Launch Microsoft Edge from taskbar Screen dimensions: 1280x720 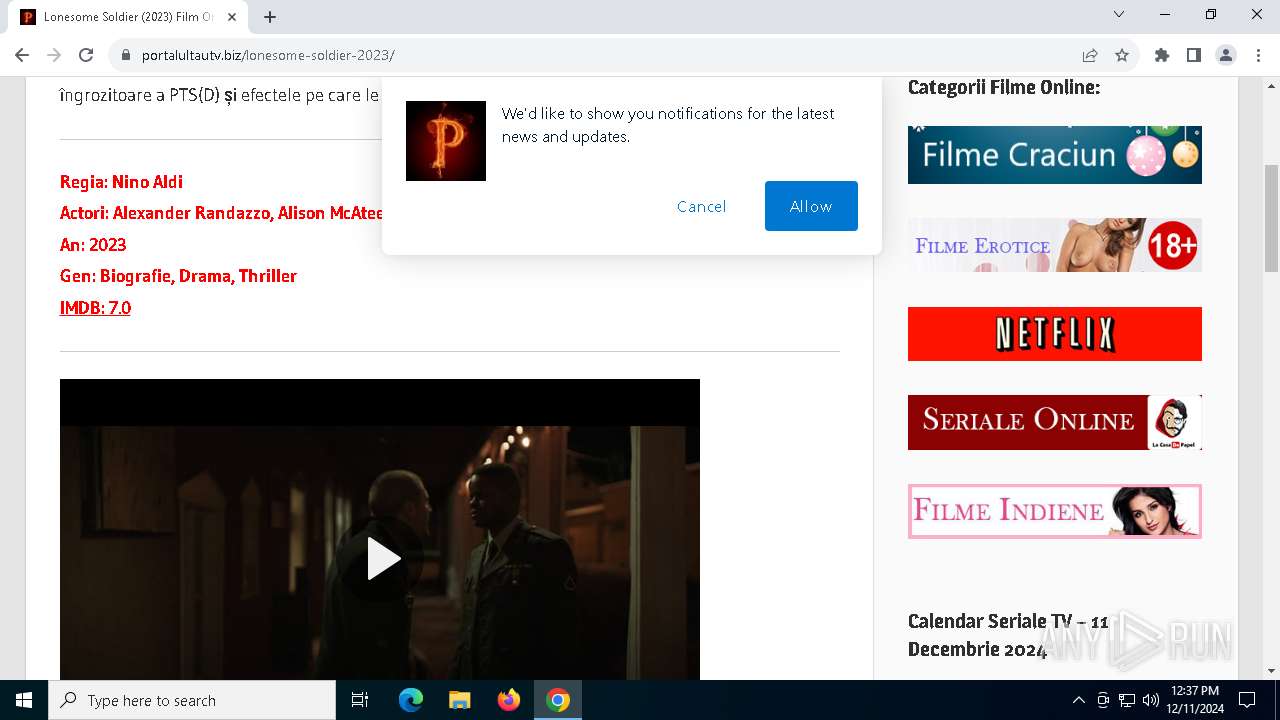pyautogui.click(x=411, y=700)
